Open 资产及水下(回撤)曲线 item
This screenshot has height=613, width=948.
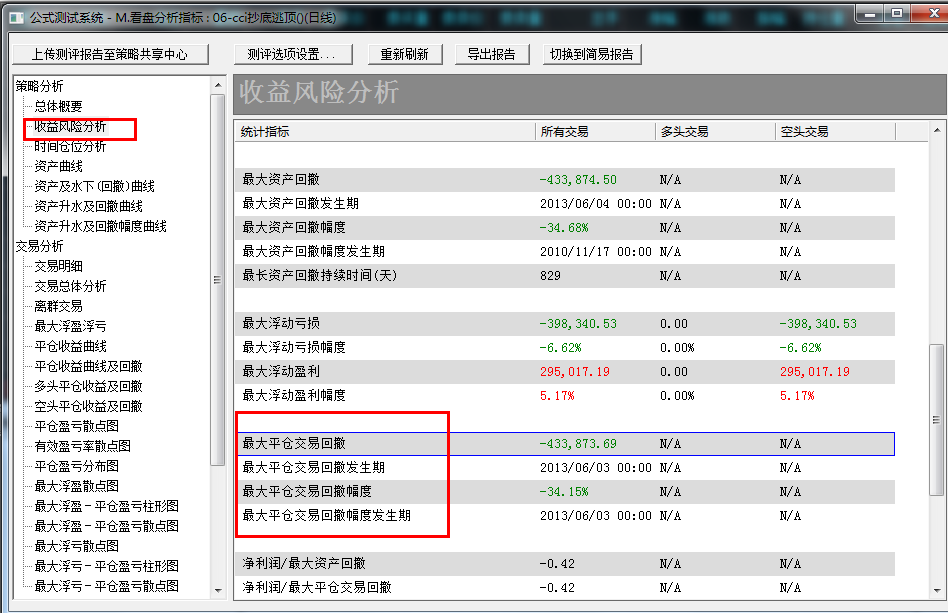[94, 186]
